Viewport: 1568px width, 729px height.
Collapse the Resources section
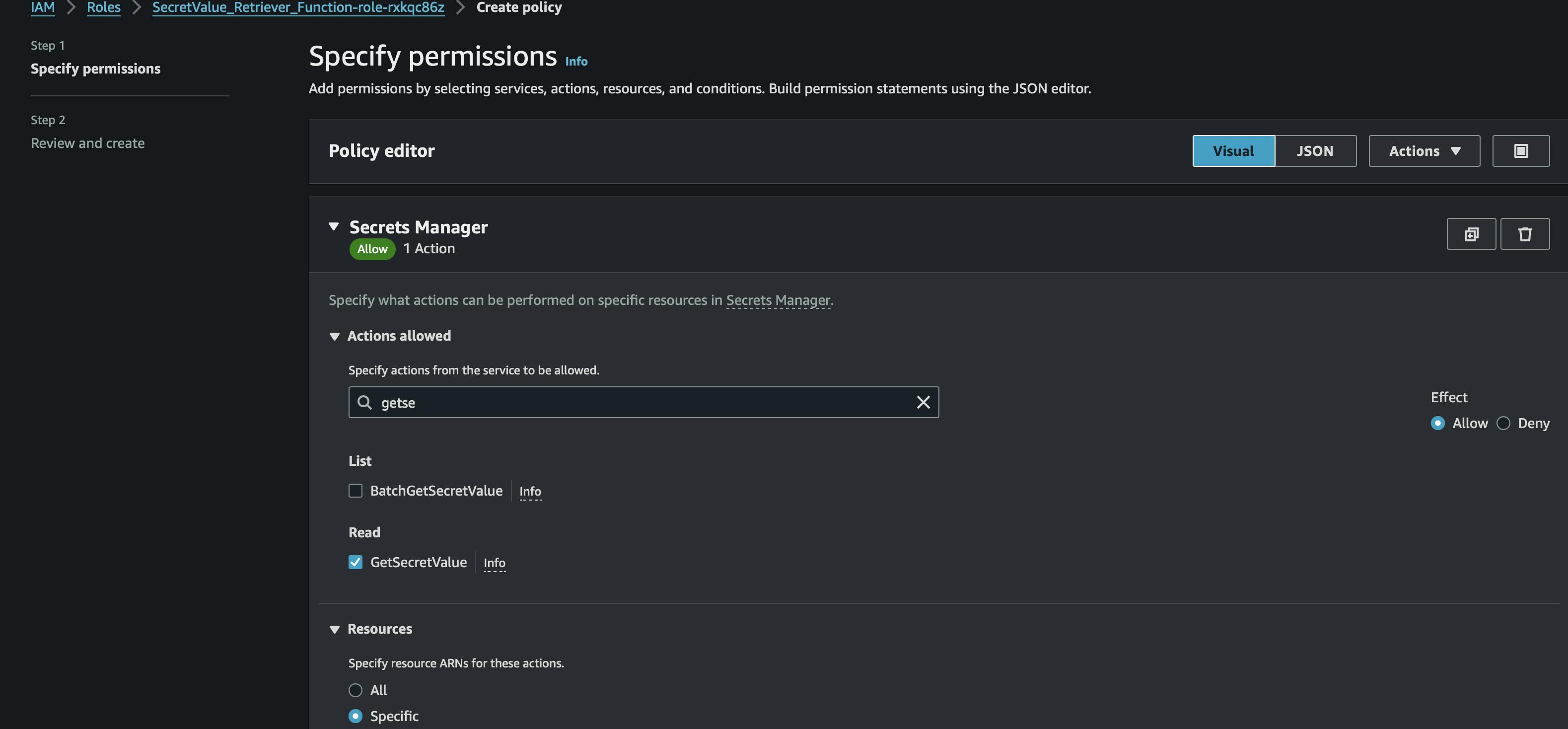pyautogui.click(x=334, y=629)
